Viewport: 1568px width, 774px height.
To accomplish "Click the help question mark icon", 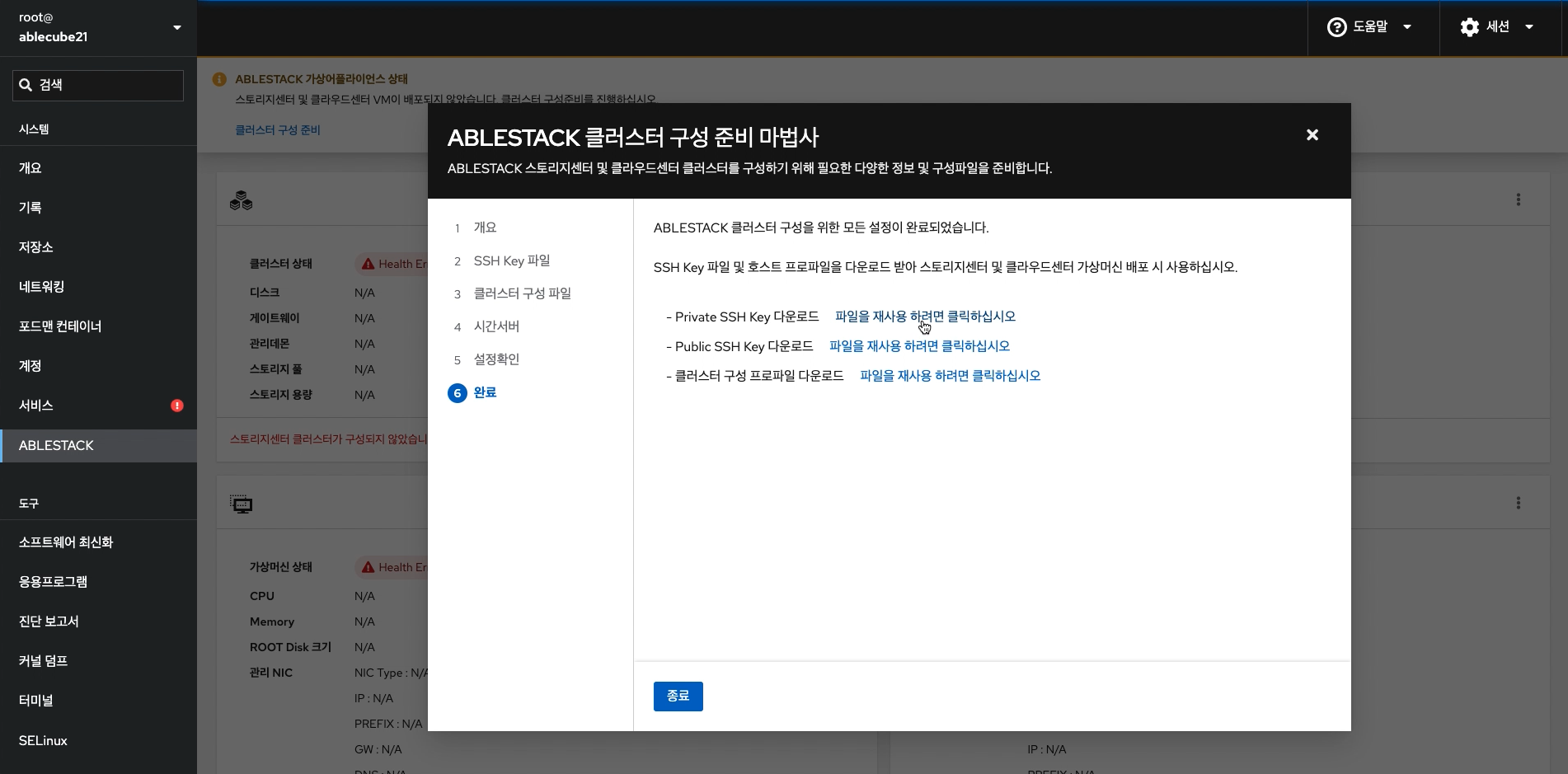I will 1336,27.
